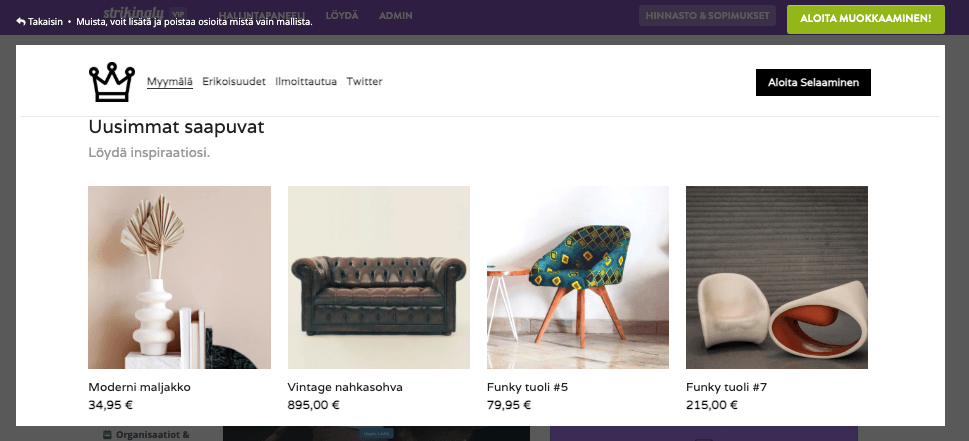Click the crown logo icon

coord(111,82)
